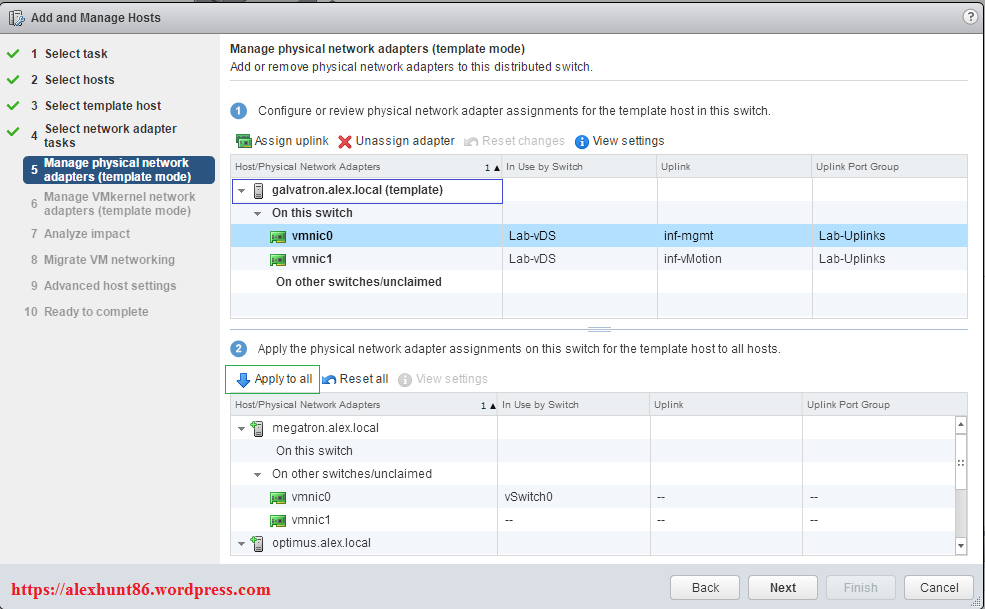Click the Apply to all arrow icon

(243, 380)
